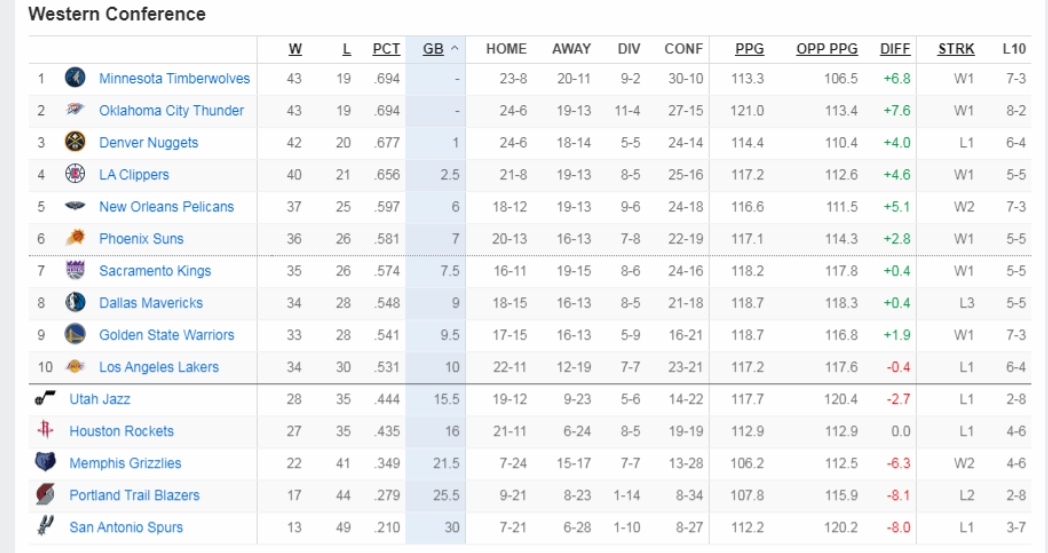The image size is (1048, 553).
Task: Toggle sort order on GB column
Action: click(x=440, y=48)
